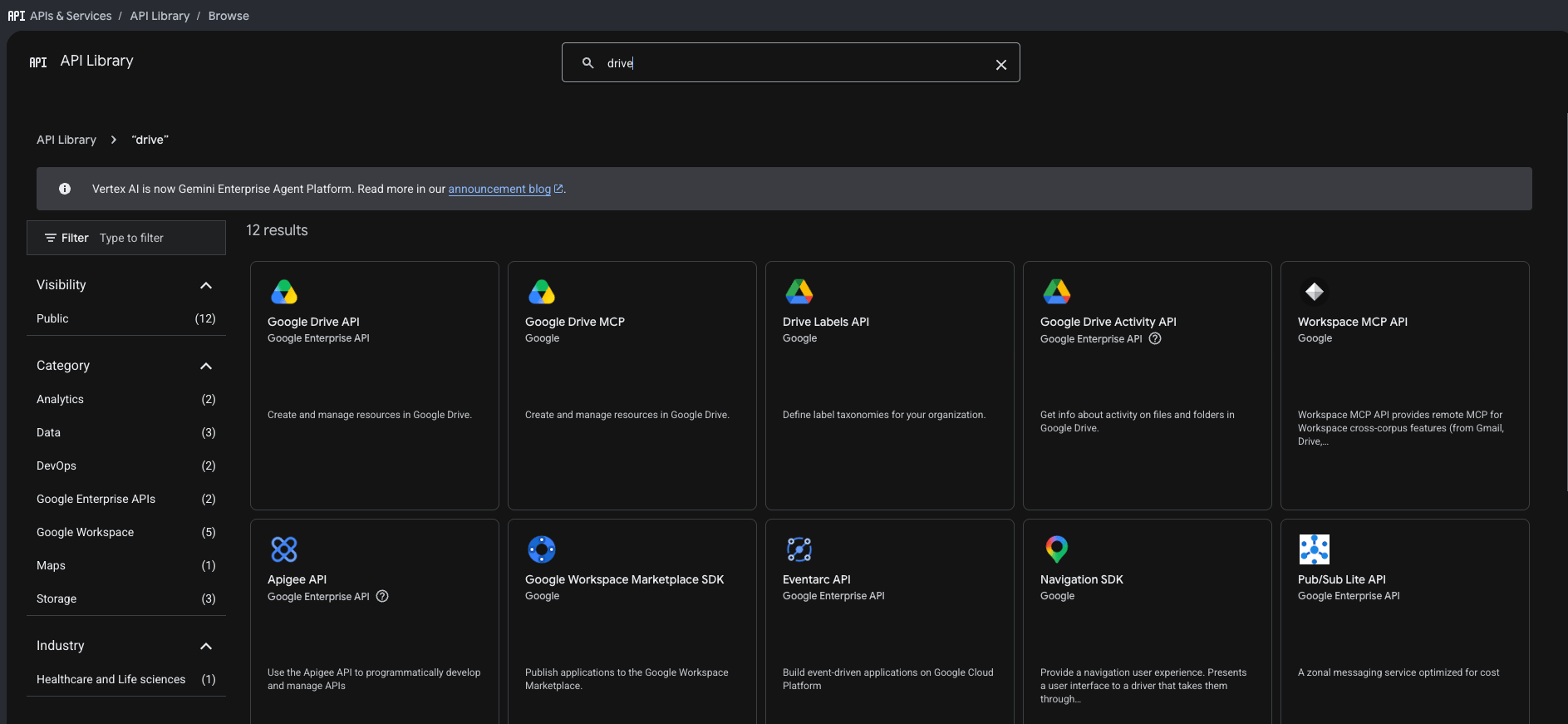This screenshot has height=724, width=1568.
Task: Click the API logo next to API Library title
Action: pyautogui.click(x=38, y=62)
